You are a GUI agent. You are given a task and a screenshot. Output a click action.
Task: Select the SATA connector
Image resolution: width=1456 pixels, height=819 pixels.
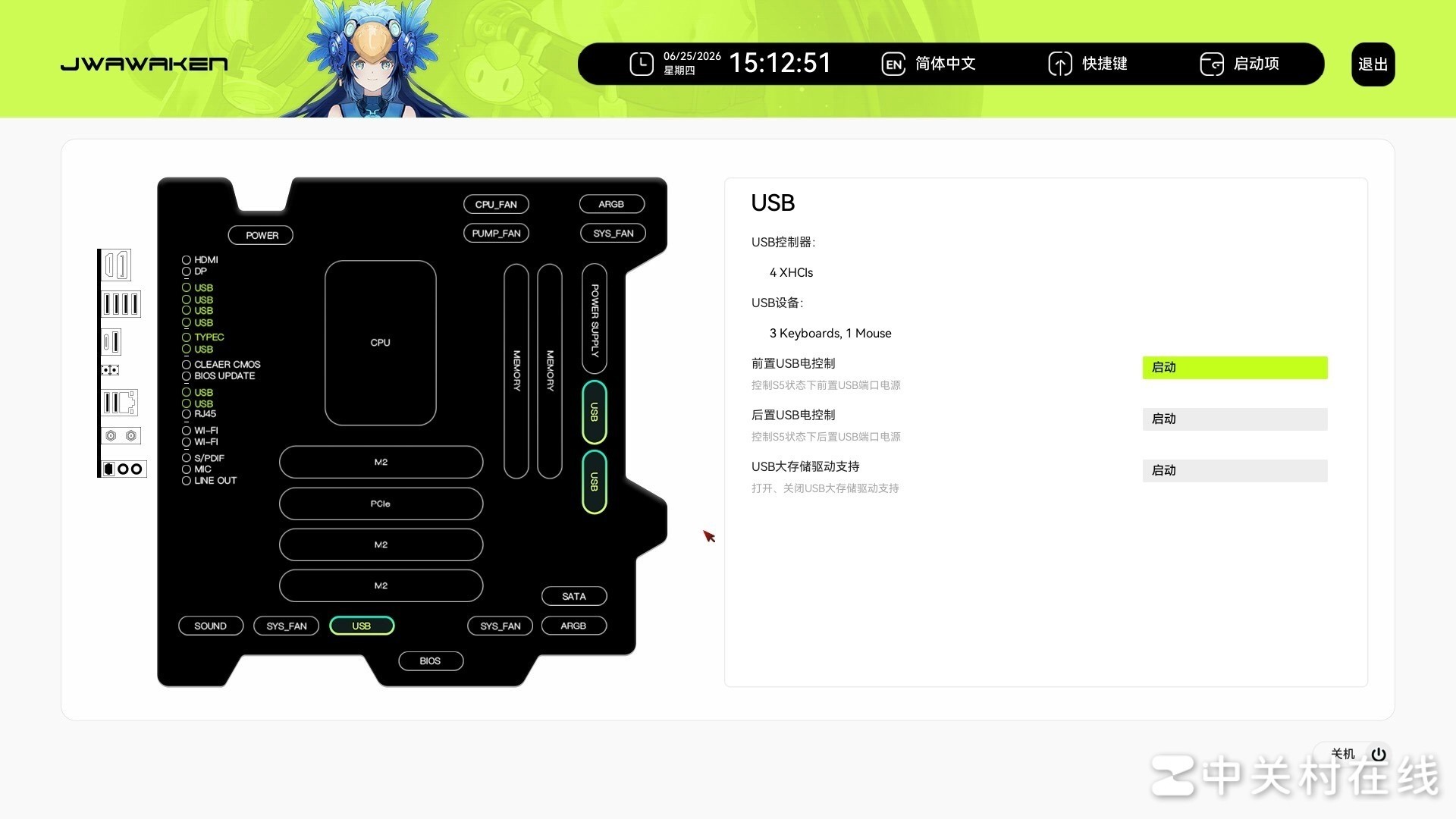574,596
